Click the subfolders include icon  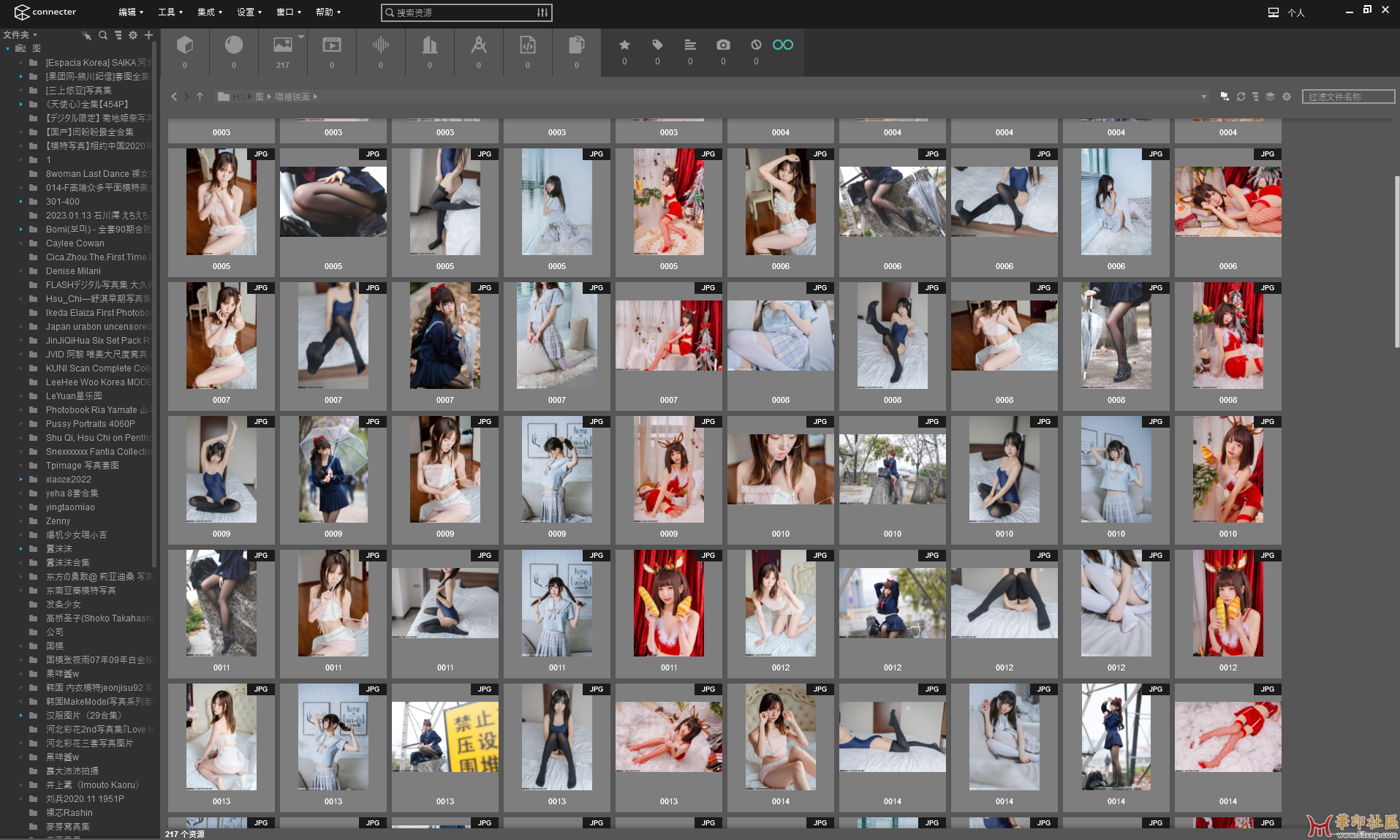(x=1225, y=97)
